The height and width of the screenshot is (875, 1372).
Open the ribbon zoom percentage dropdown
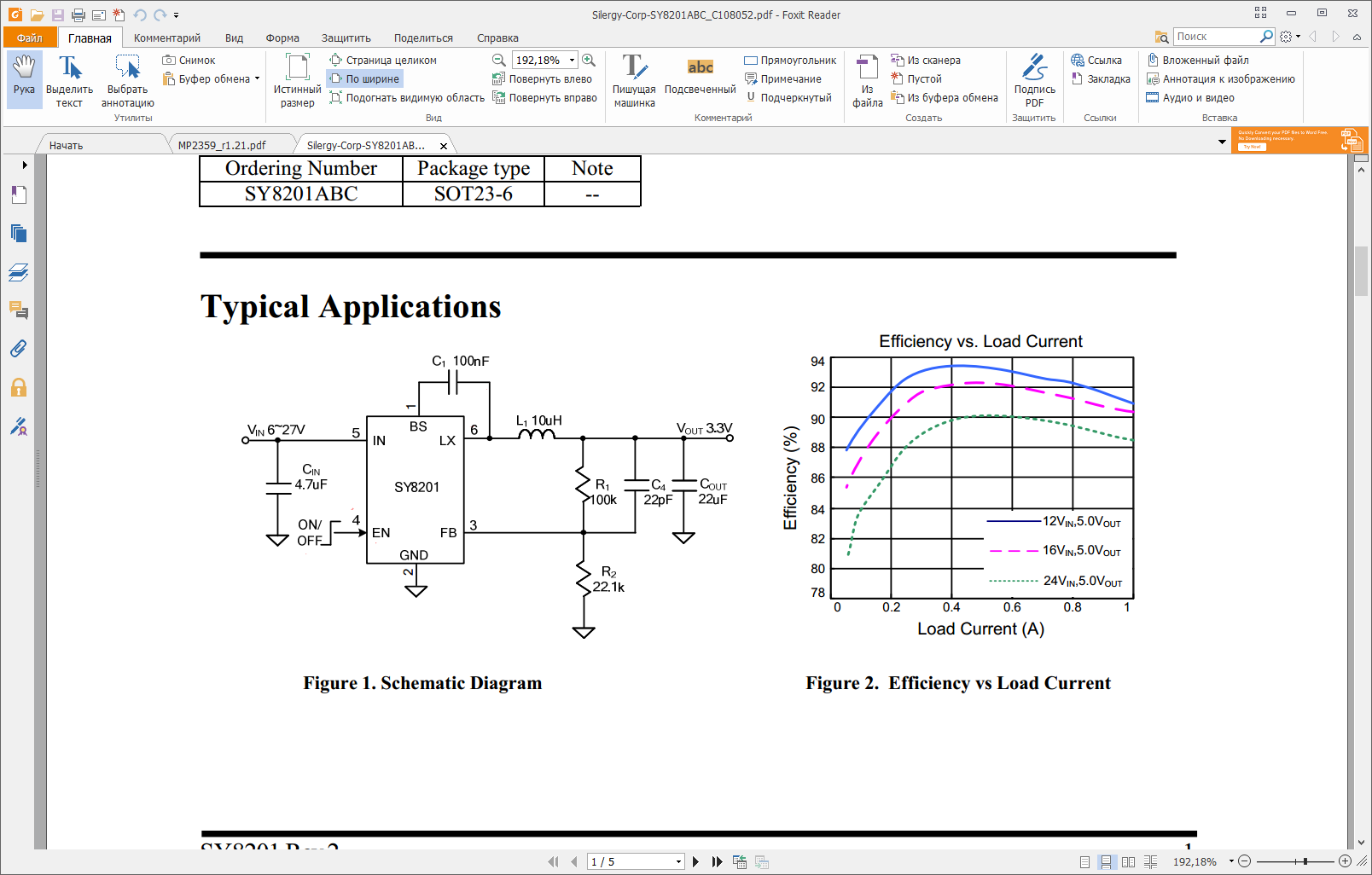coord(572,61)
